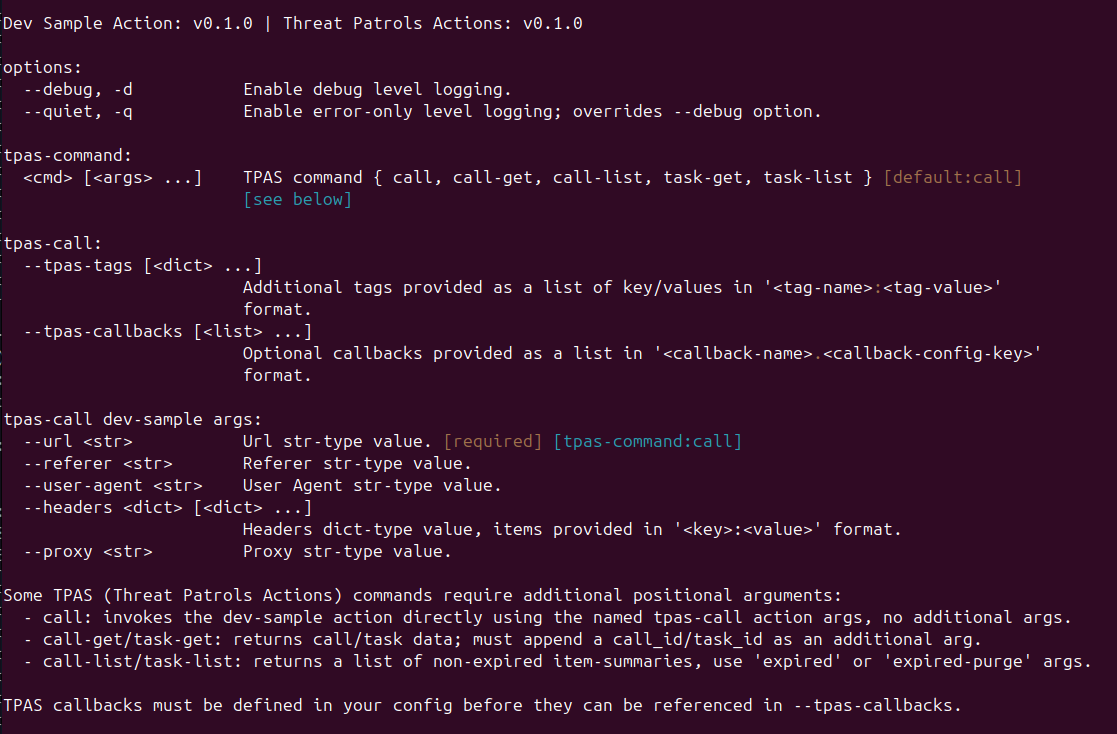Click the call-list/task-list description line

[557, 662]
